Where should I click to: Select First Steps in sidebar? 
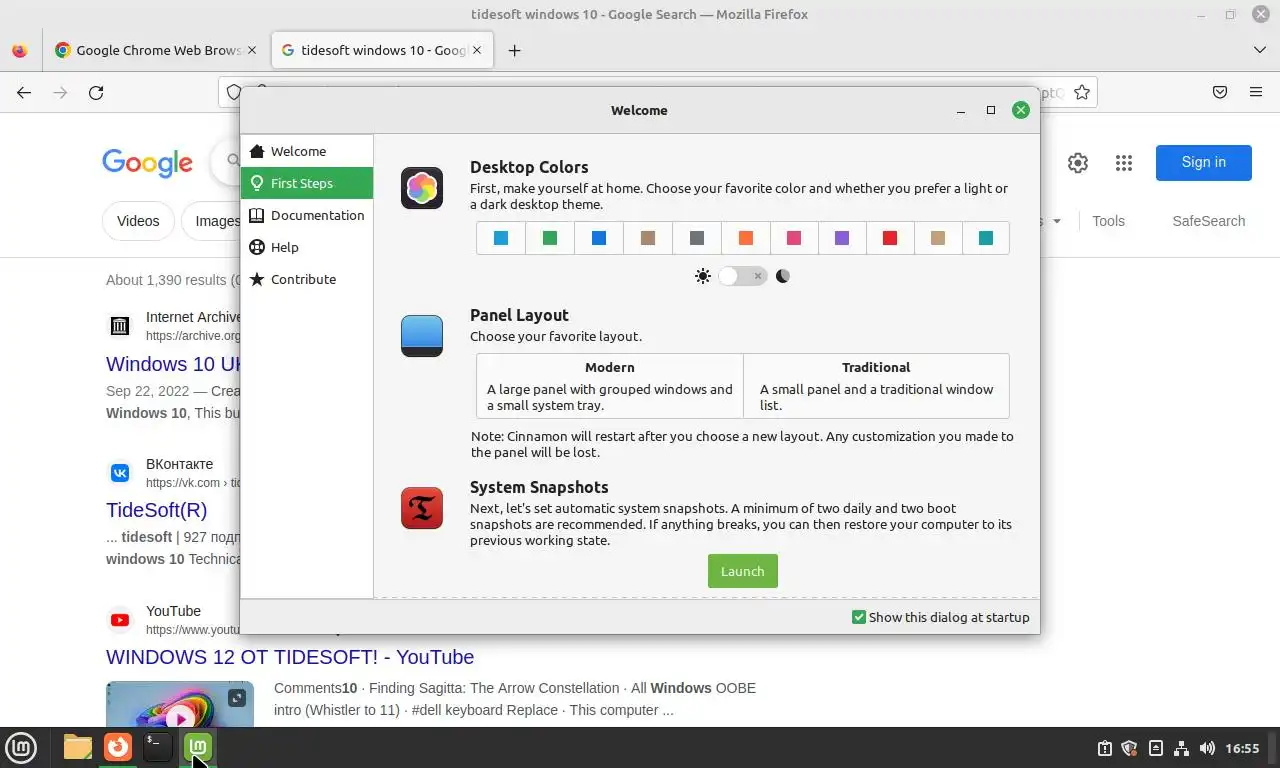click(x=307, y=183)
